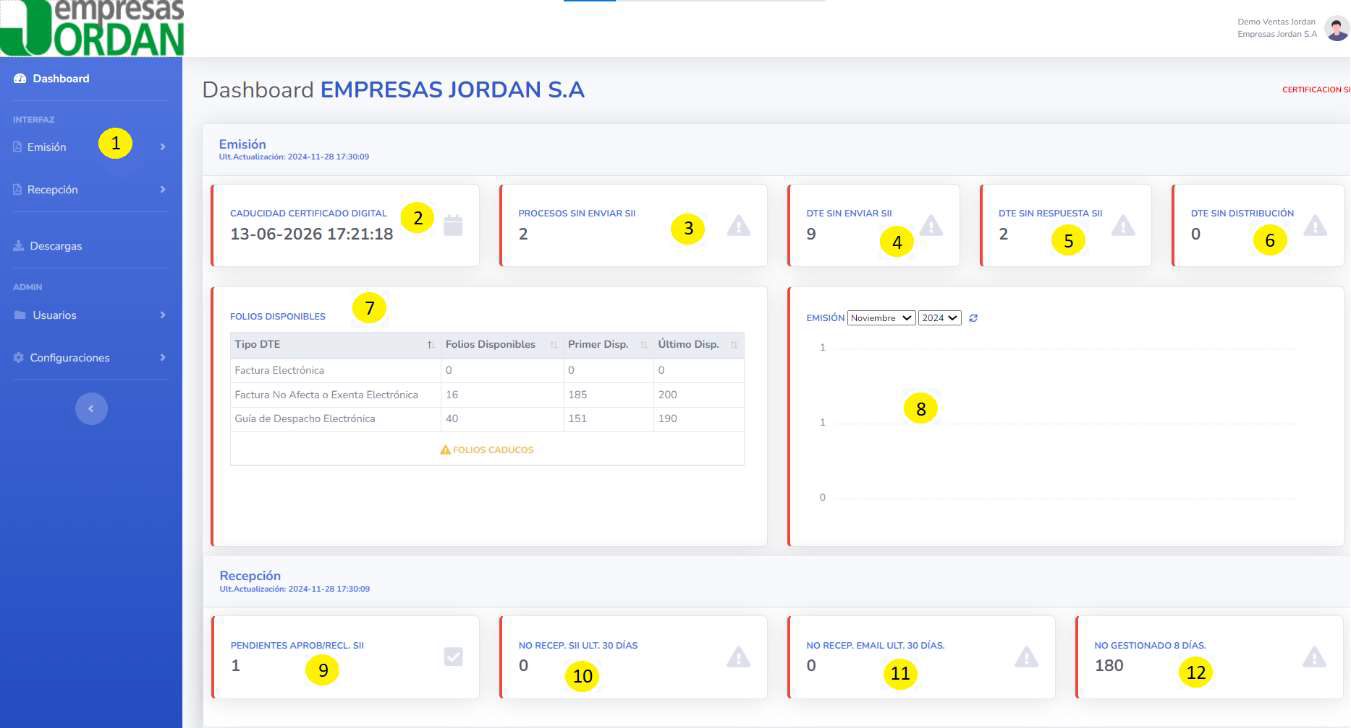The image size is (1351, 728).
Task: Expand the Recepción chevron arrow
Action: [x=163, y=189]
